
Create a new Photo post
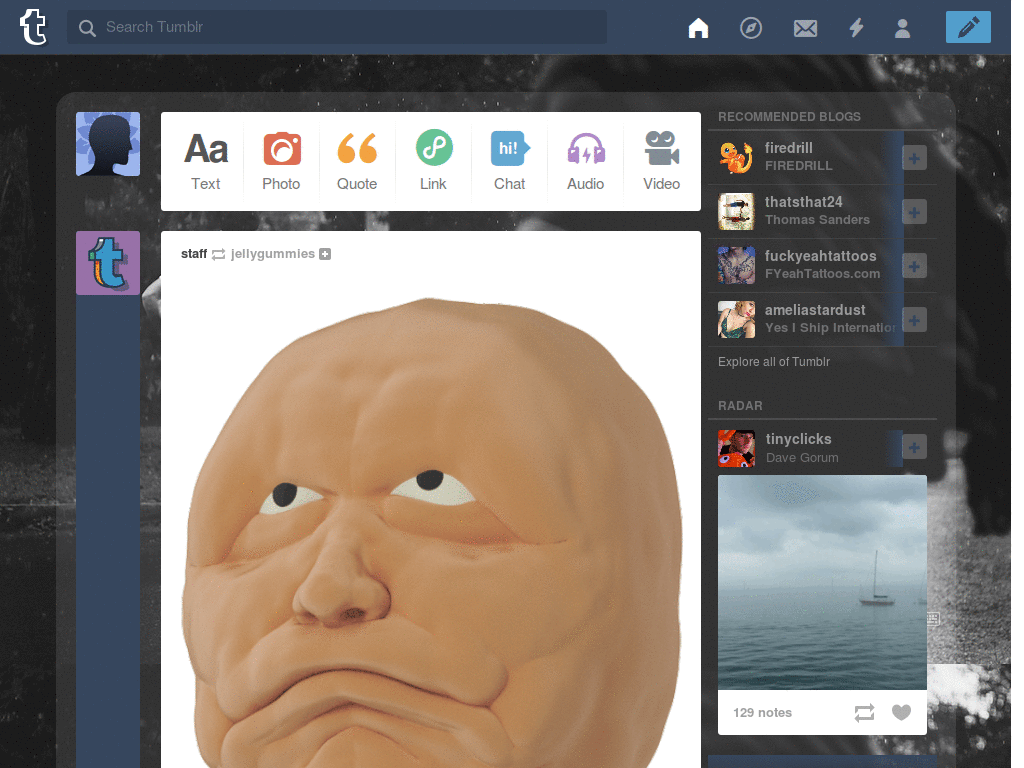point(281,161)
